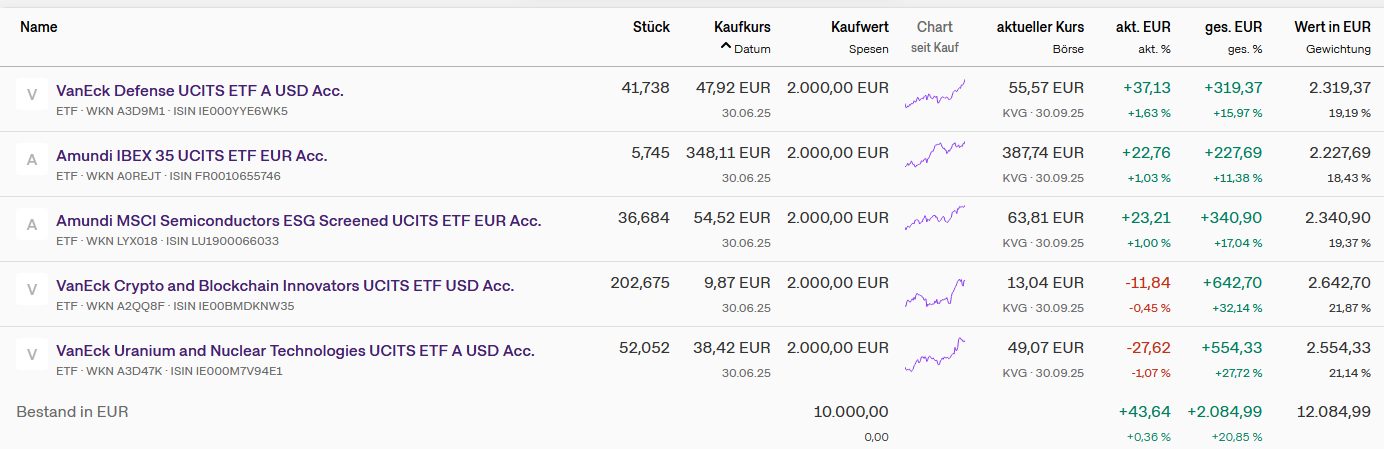Sort the table by Stück column

point(651,27)
